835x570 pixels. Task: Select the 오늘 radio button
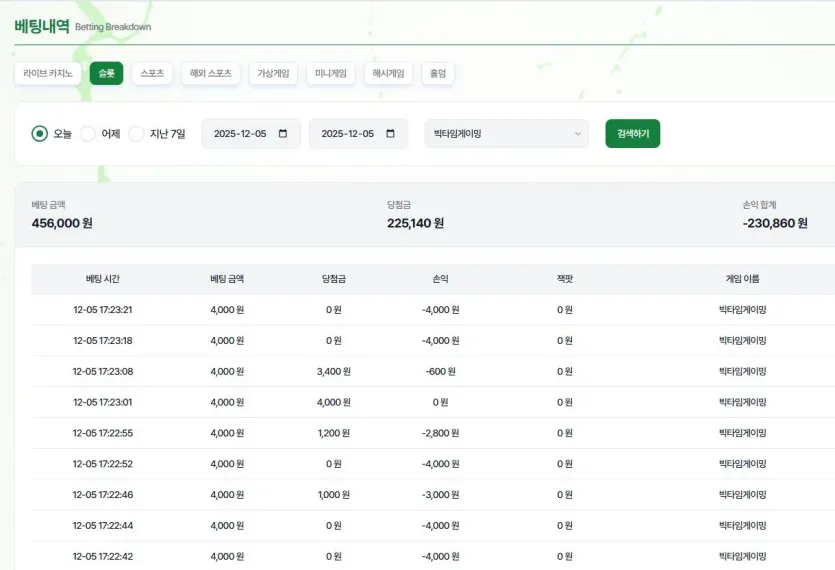point(39,134)
